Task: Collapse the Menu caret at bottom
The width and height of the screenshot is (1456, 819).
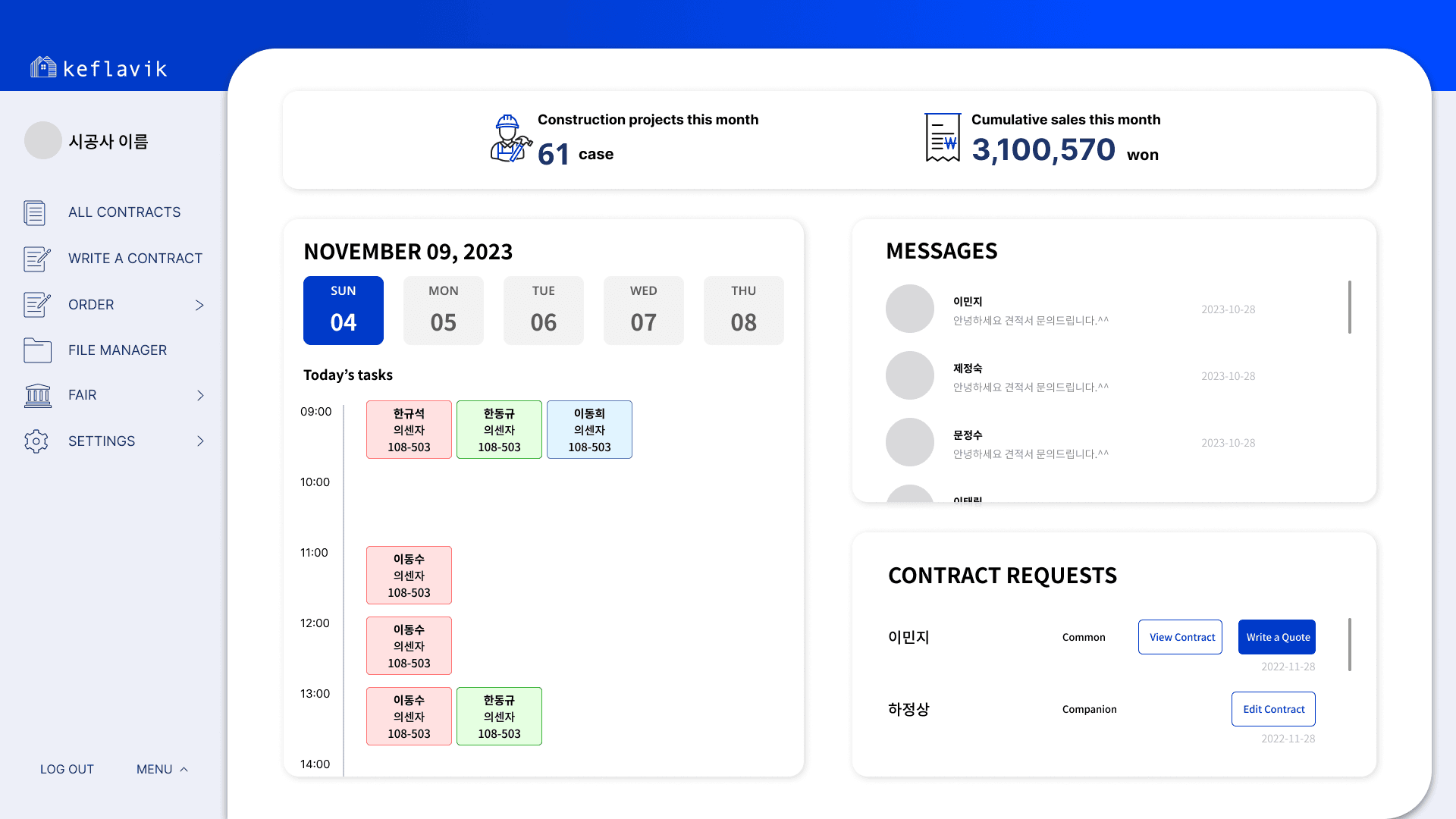Action: tap(184, 769)
